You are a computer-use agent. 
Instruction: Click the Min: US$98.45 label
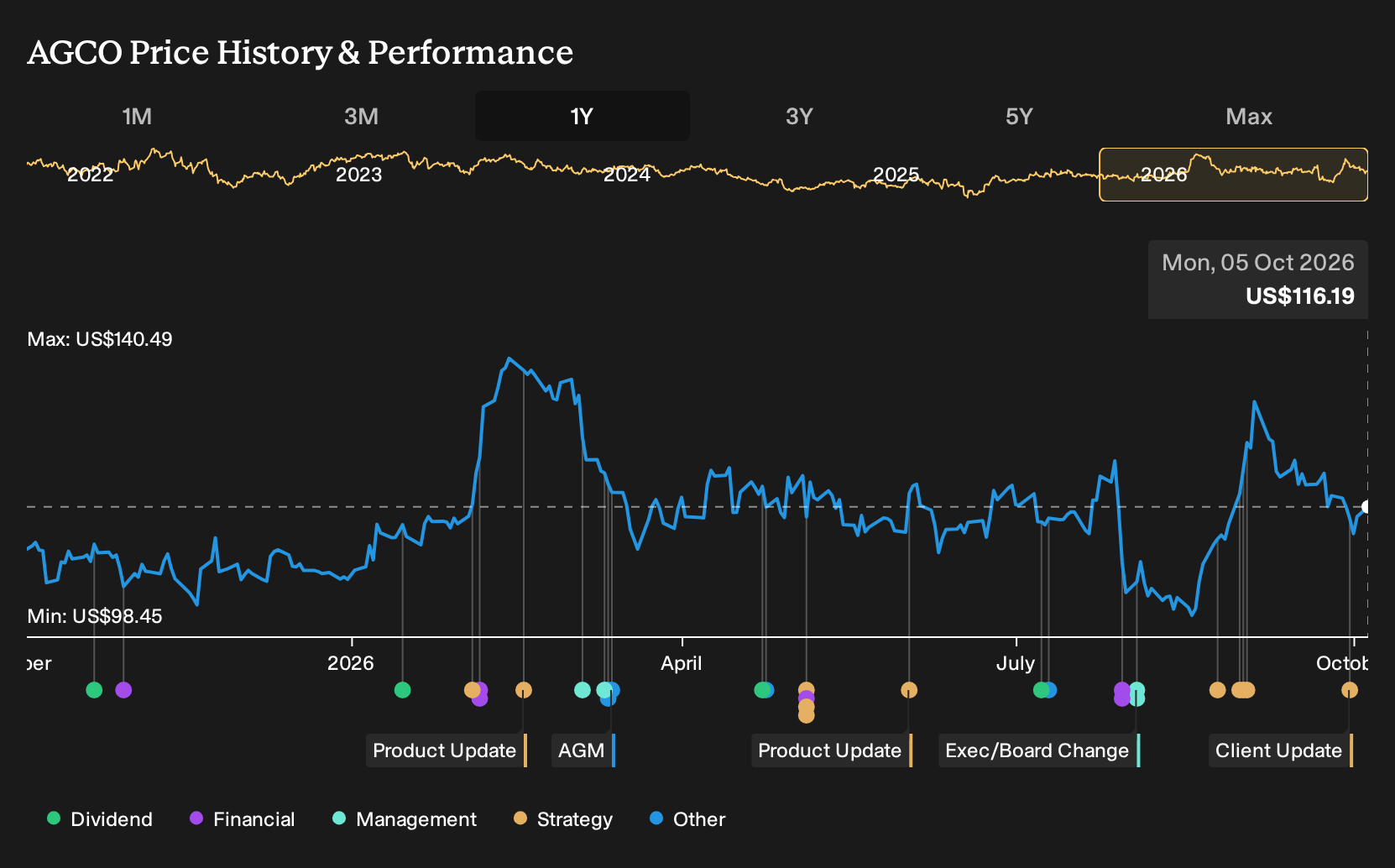tap(95, 616)
